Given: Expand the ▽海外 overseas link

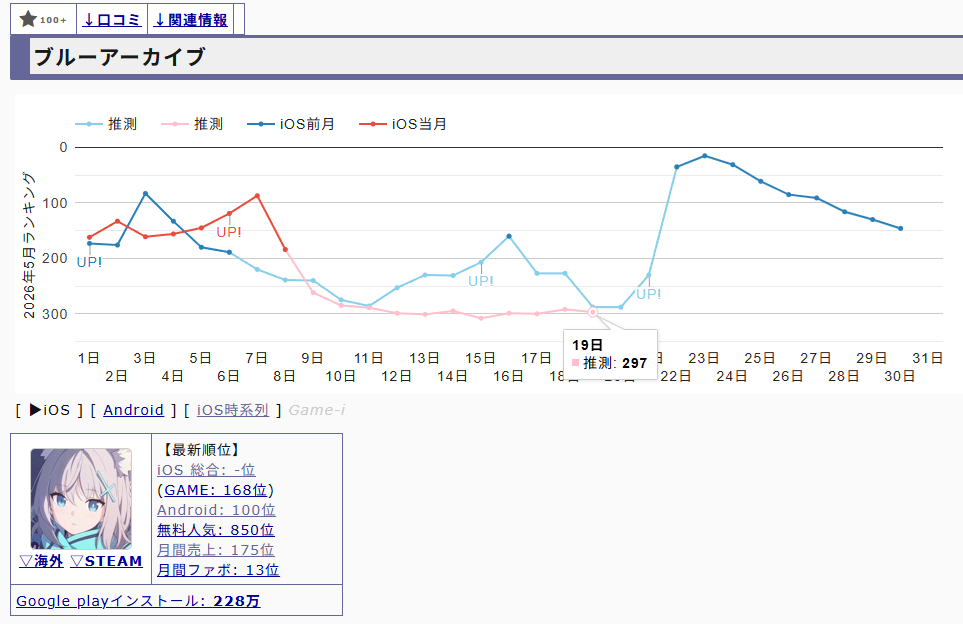Looking at the screenshot, I should click(x=41, y=561).
